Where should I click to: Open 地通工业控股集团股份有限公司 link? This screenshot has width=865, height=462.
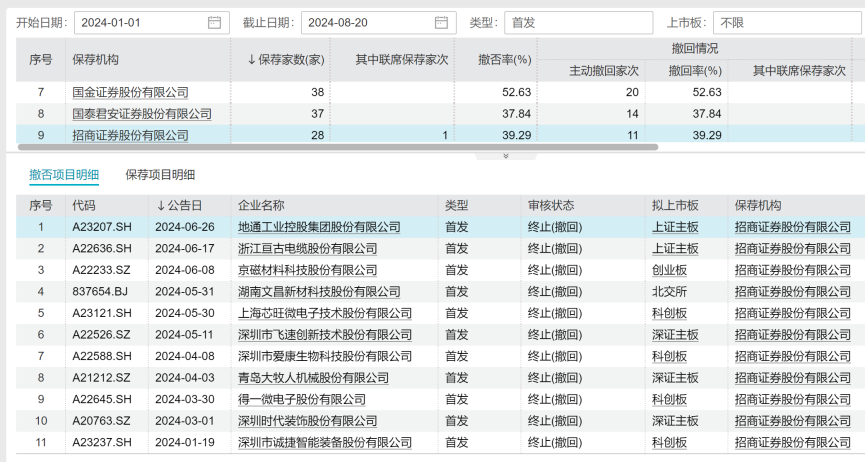coord(319,227)
